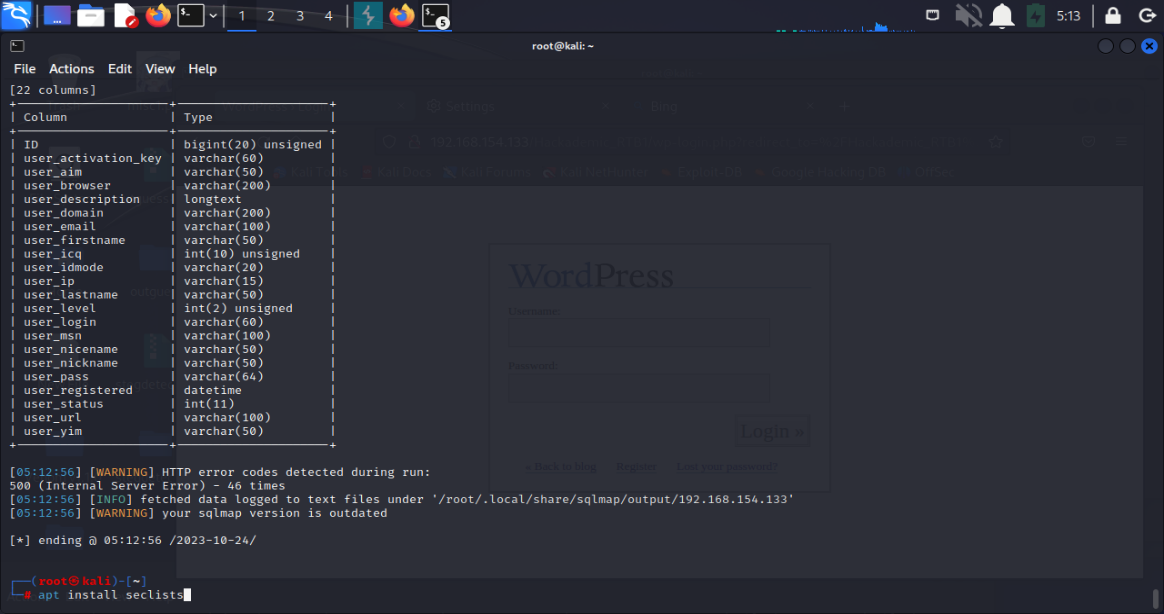Select the running Firefox window in taskbar
The image size is (1164, 614).
click(402, 16)
